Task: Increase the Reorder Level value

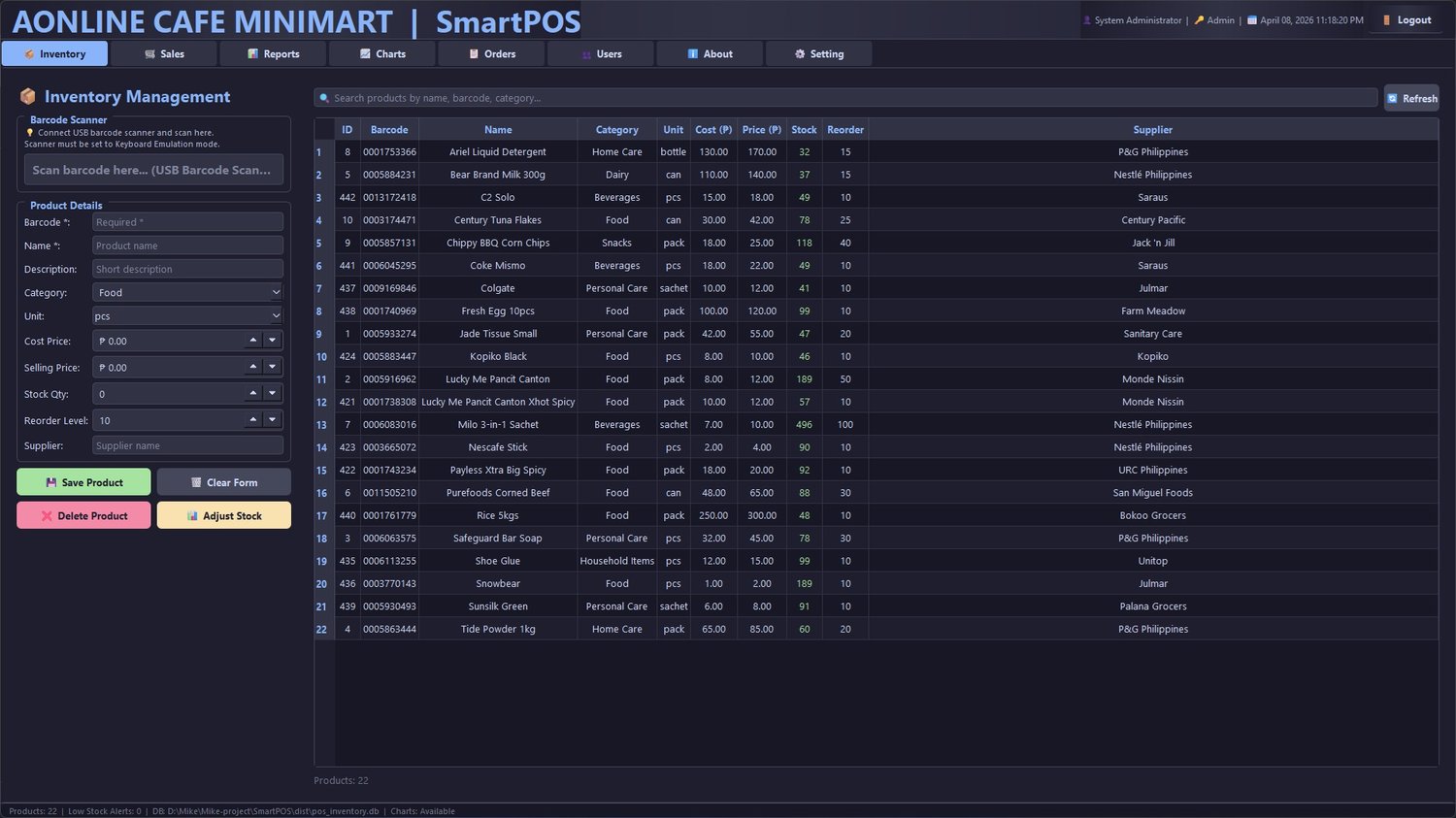Action: [x=253, y=419]
